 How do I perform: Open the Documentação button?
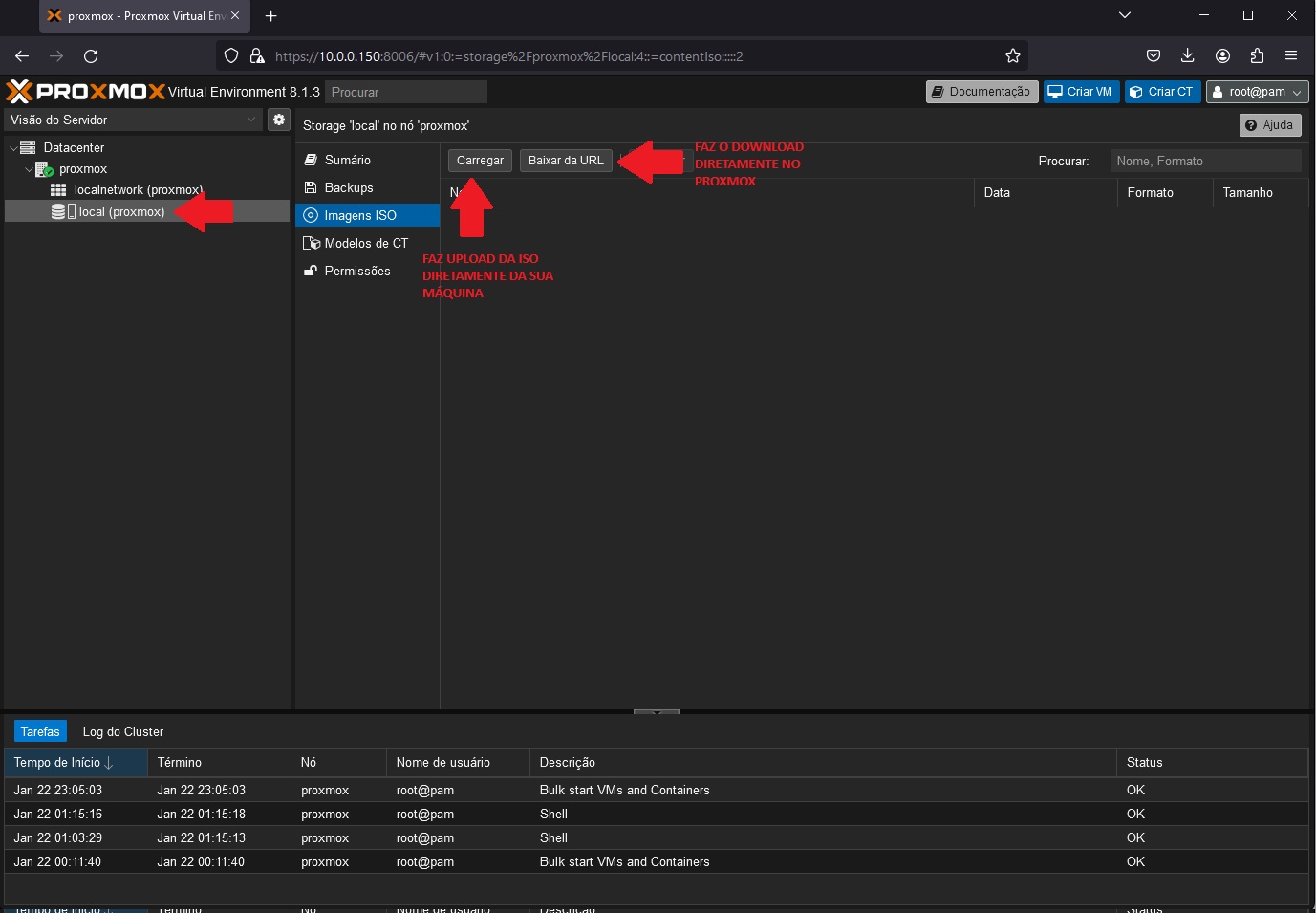(x=982, y=92)
